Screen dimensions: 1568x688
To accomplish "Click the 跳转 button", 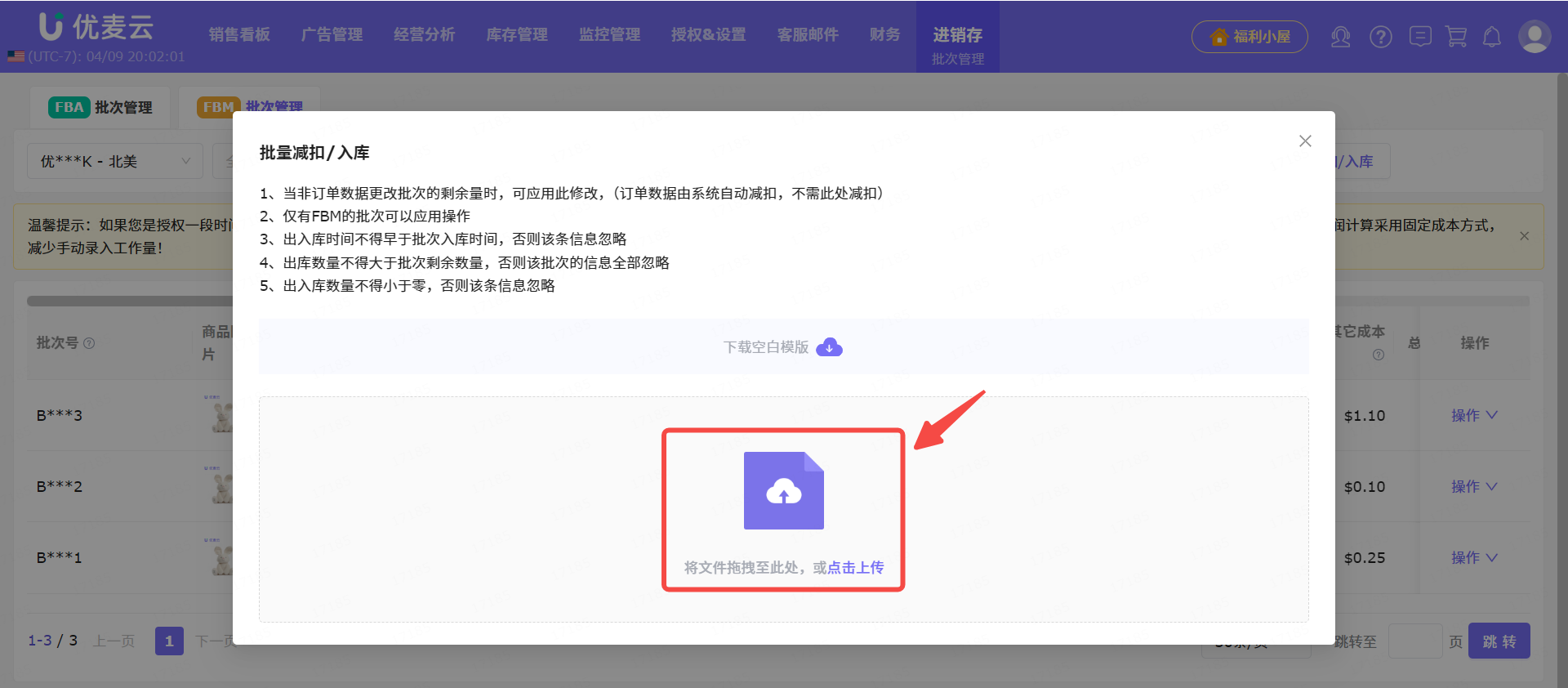I will pyautogui.click(x=1499, y=641).
